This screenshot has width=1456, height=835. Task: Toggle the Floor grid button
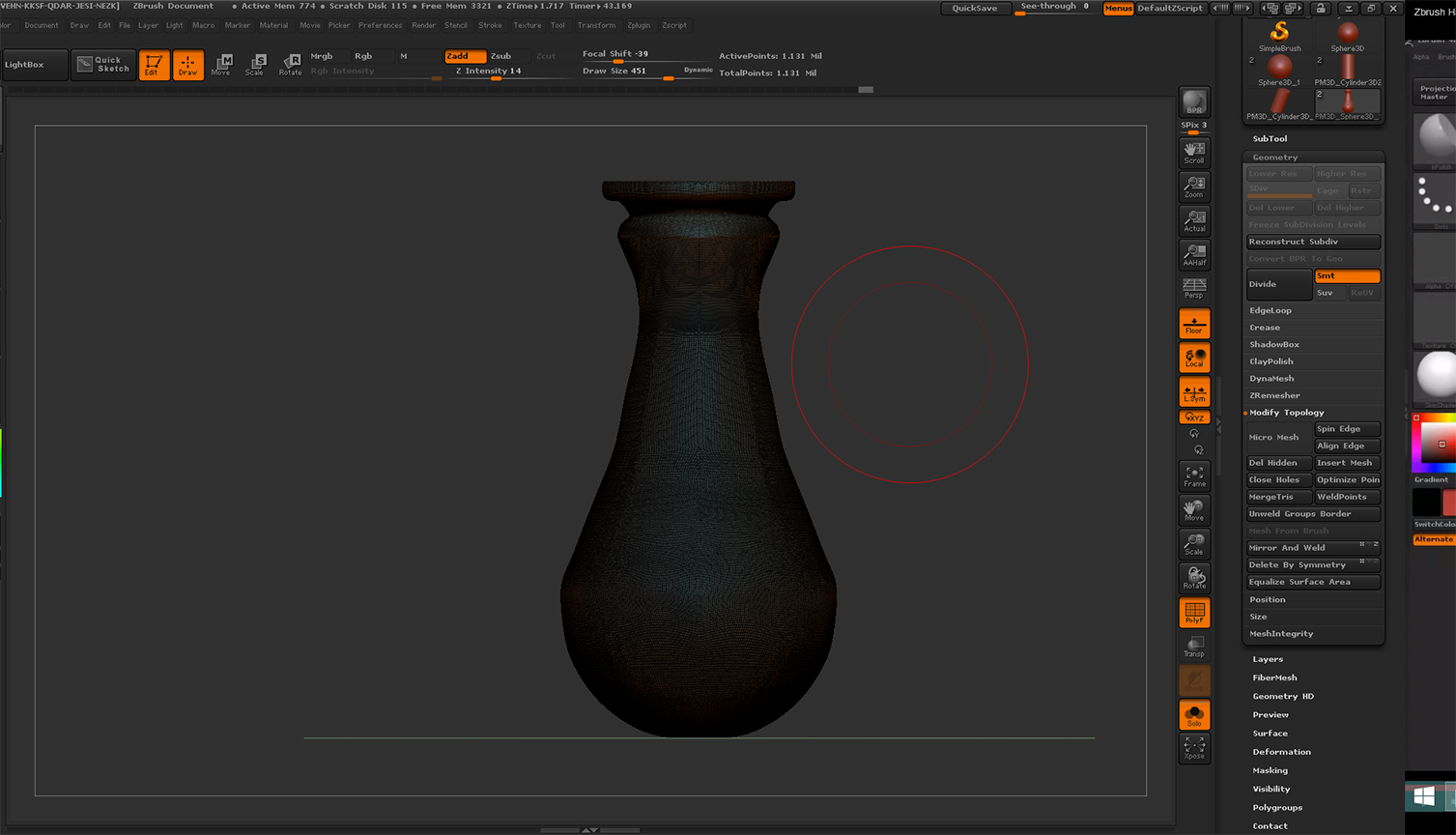(1194, 325)
